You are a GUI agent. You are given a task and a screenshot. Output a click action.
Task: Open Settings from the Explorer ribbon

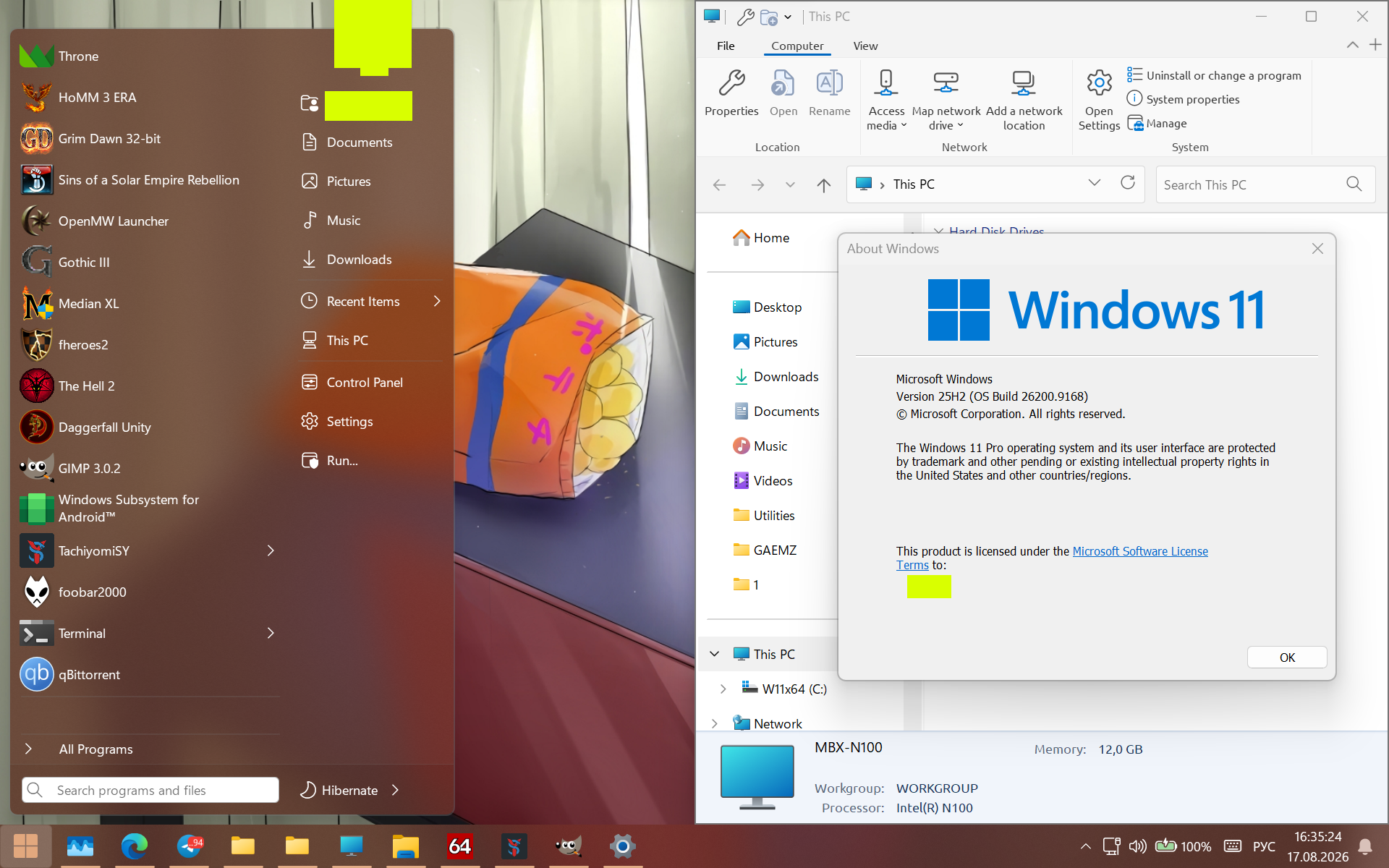tap(1099, 101)
